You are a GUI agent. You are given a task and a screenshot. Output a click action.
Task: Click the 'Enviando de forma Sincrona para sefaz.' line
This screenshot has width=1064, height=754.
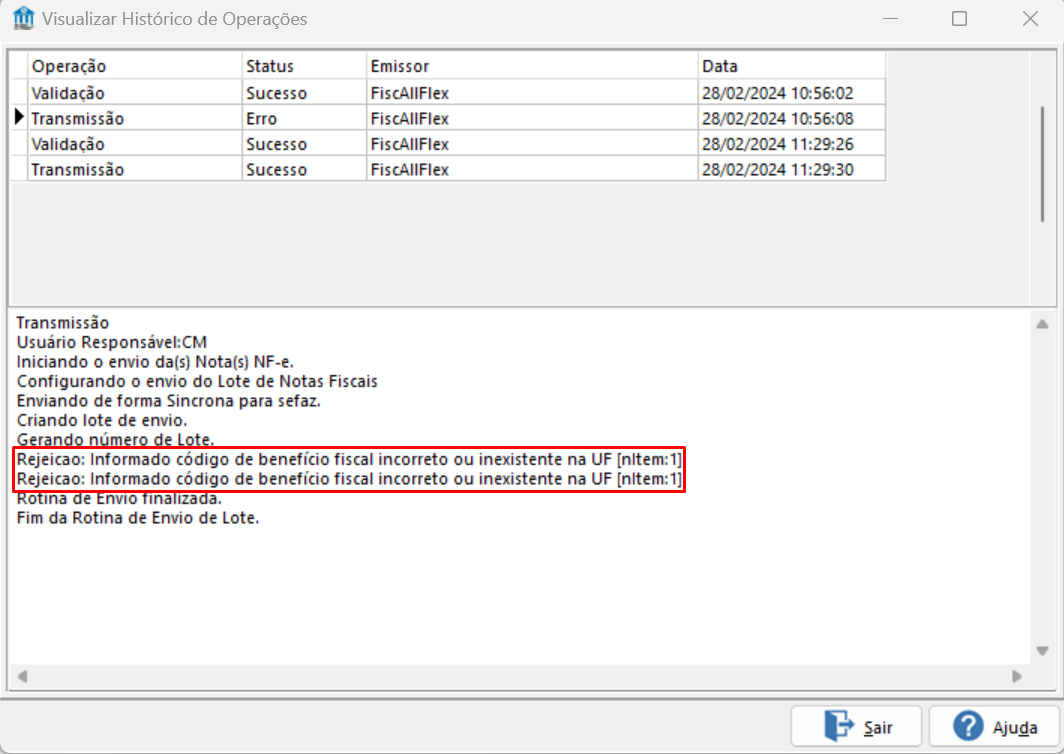(x=168, y=400)
